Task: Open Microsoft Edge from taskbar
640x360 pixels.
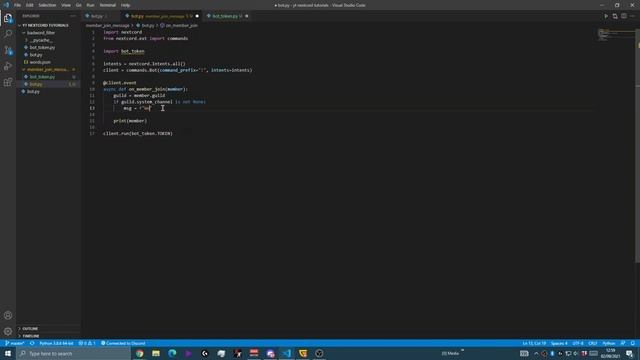Action: click(172, 353)
